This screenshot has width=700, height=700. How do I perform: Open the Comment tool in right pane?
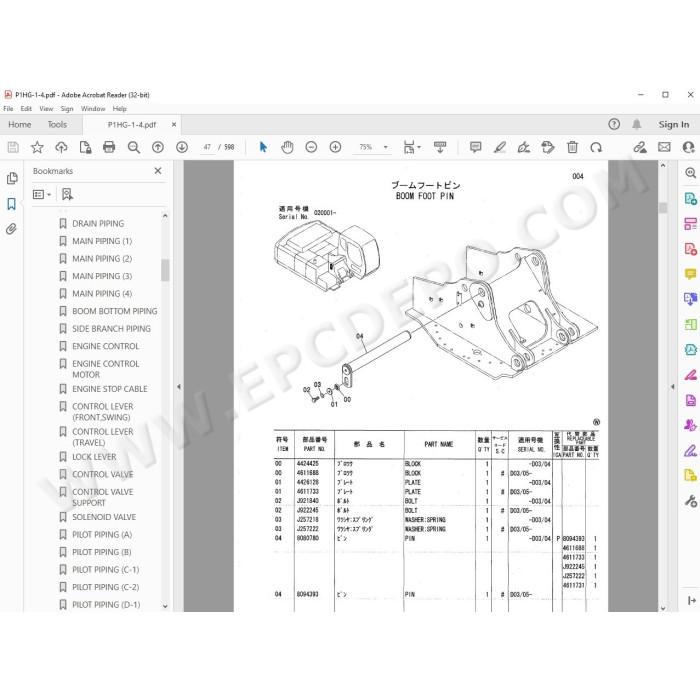690,273
